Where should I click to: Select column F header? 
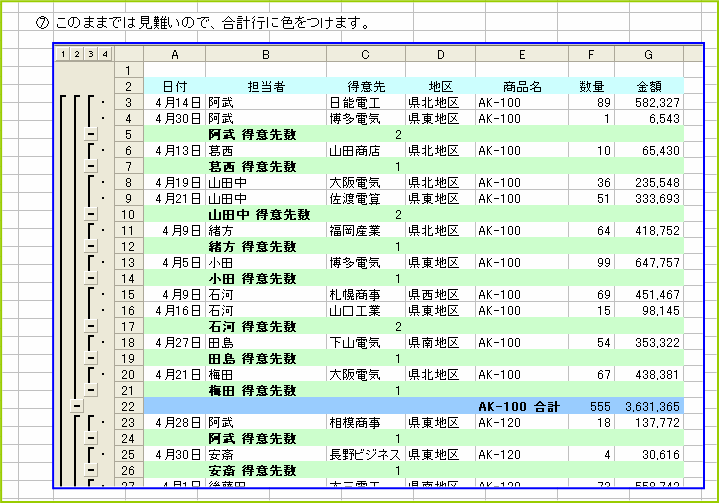[591, 55]
